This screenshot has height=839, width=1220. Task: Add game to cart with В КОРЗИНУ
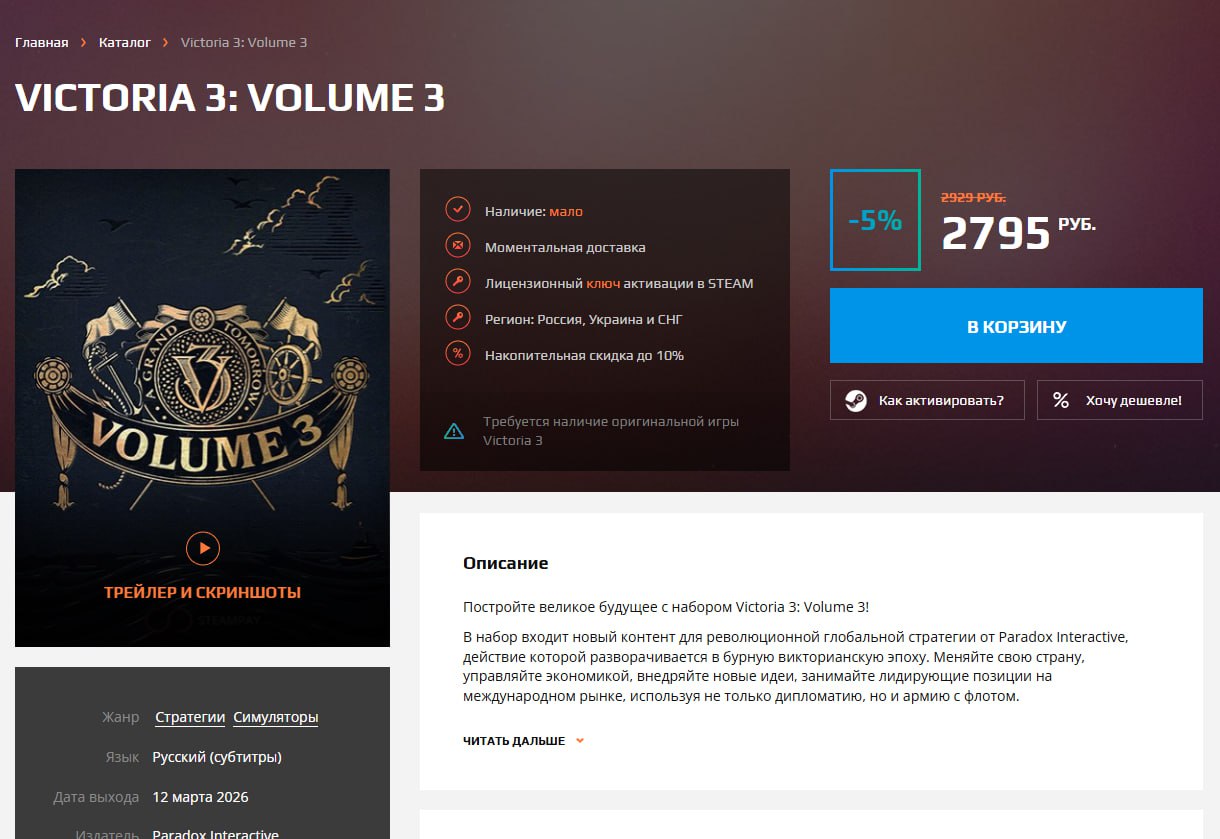(1016, 326)
